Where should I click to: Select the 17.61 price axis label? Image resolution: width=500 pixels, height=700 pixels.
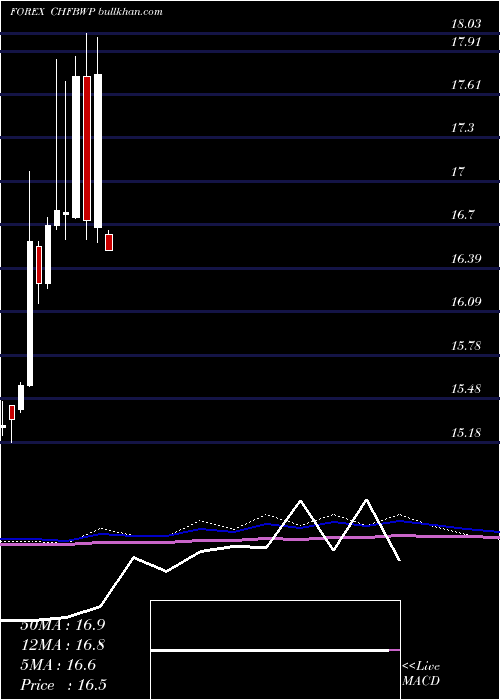tap(466, 85)
